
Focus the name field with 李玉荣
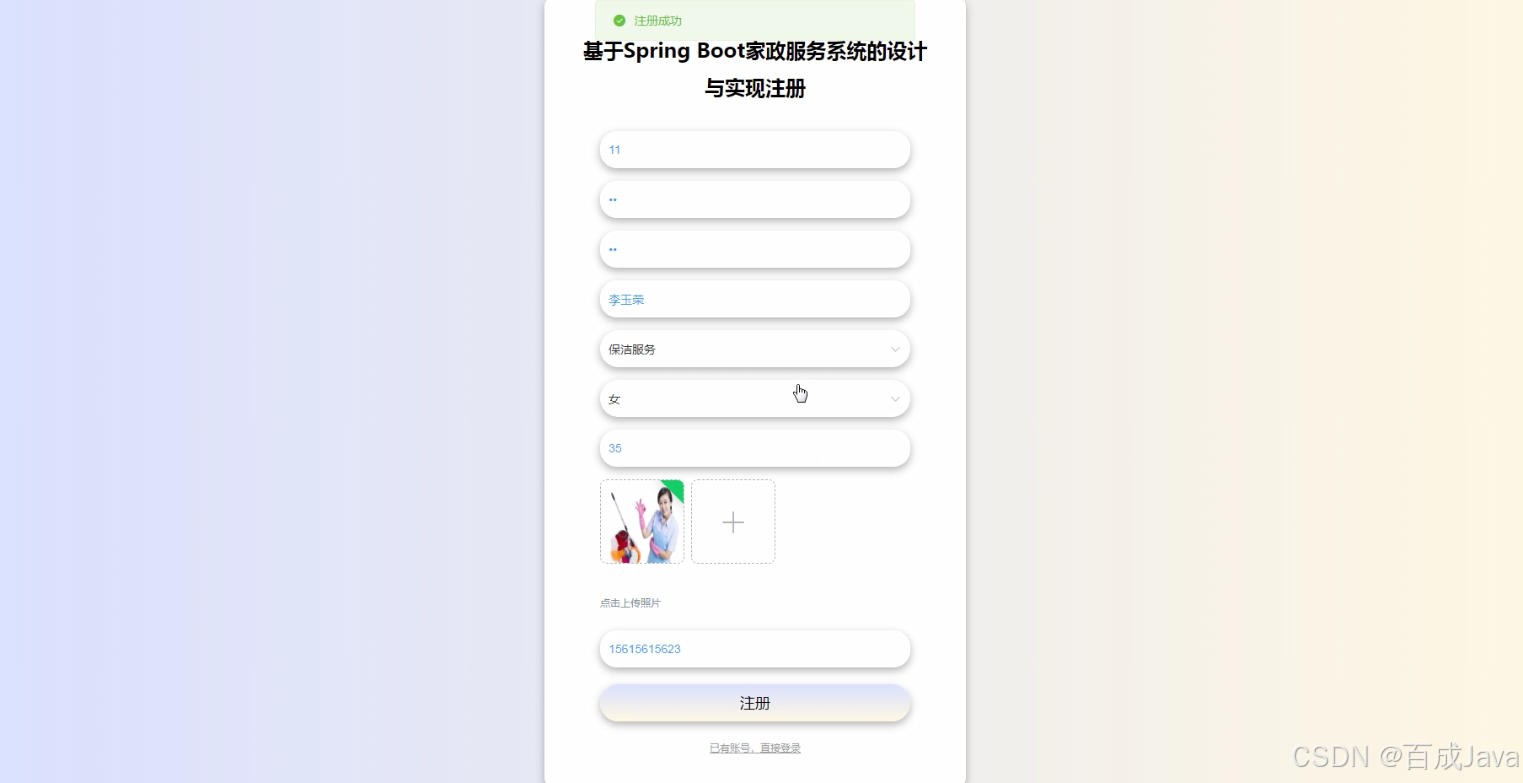tap(755, 299)
